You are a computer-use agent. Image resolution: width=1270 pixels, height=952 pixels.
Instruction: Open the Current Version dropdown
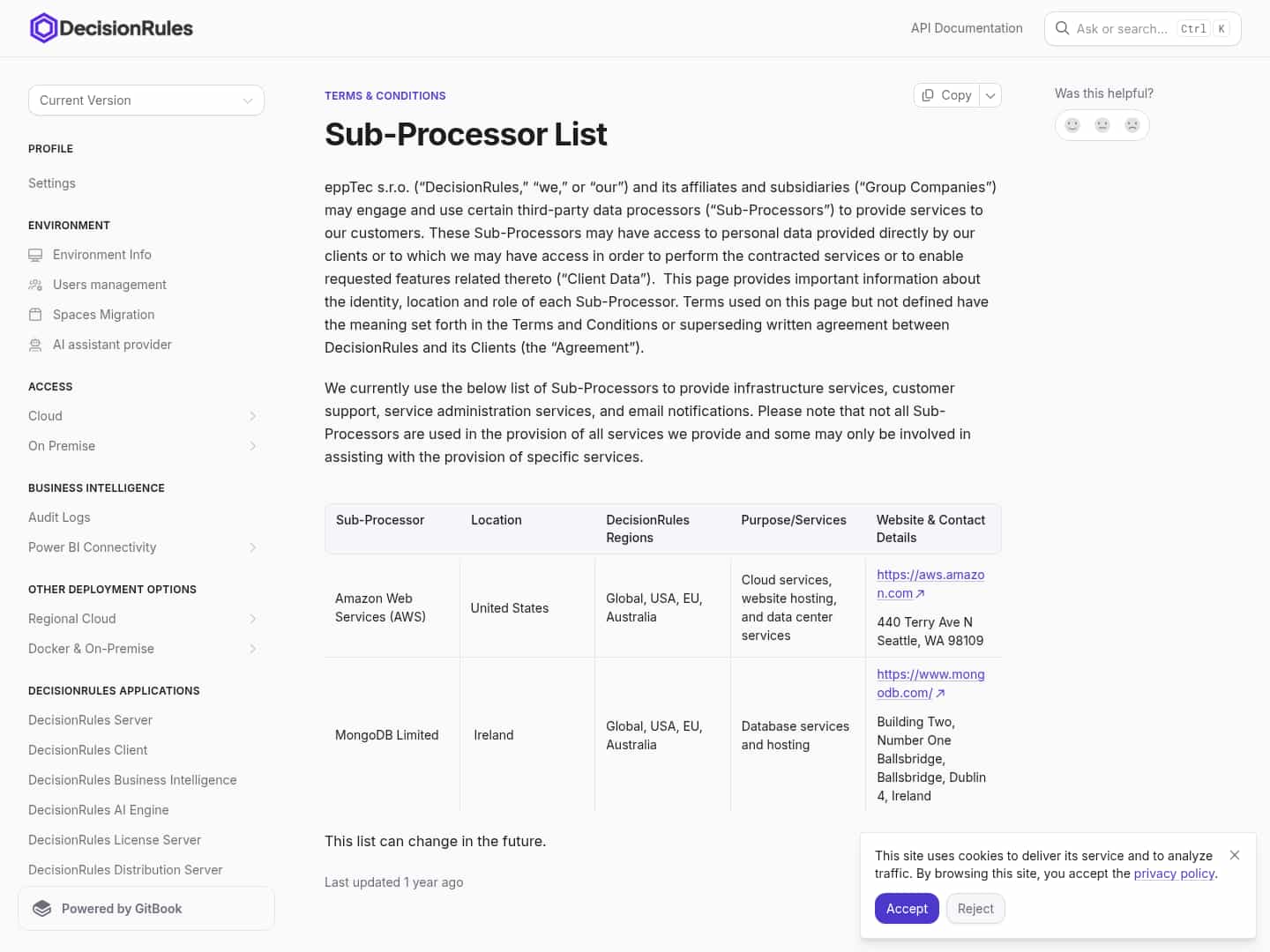tap(146, 100)
